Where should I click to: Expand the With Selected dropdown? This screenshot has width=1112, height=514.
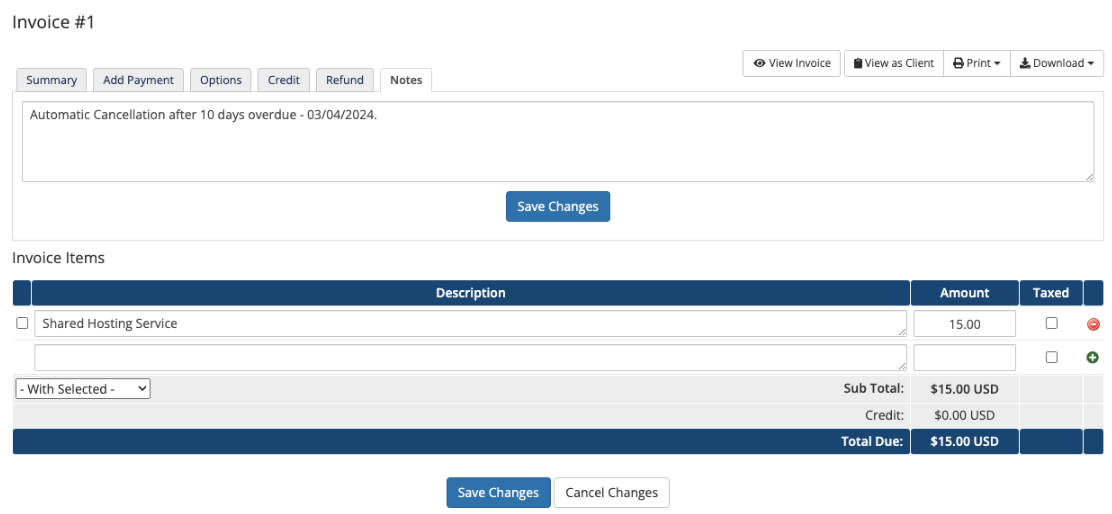coord(83,389)
